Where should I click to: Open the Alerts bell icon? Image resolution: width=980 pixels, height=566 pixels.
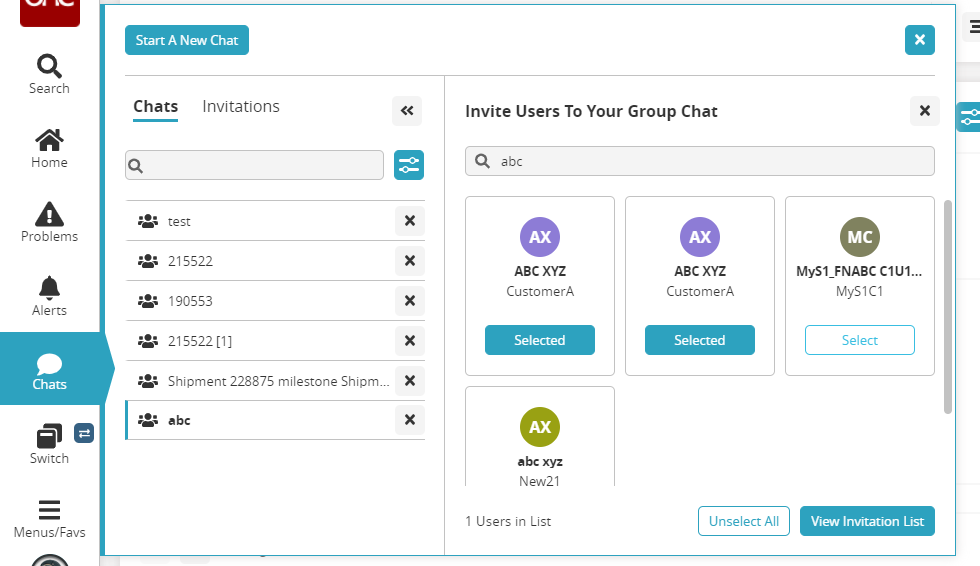[49, 296]
